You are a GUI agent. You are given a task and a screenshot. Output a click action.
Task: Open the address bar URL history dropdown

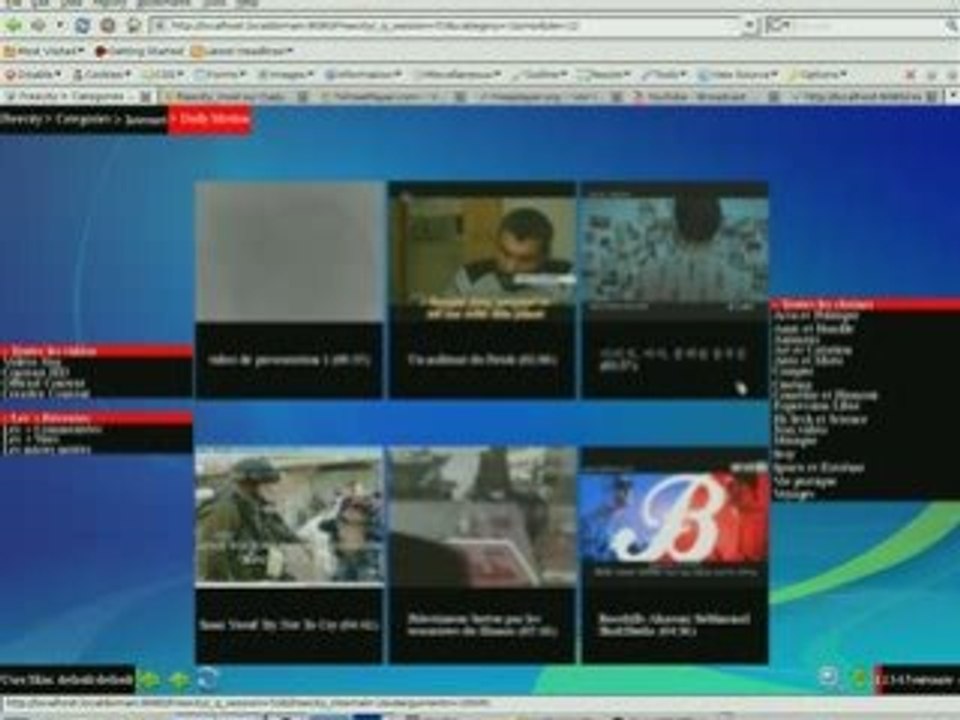(749, 26)
